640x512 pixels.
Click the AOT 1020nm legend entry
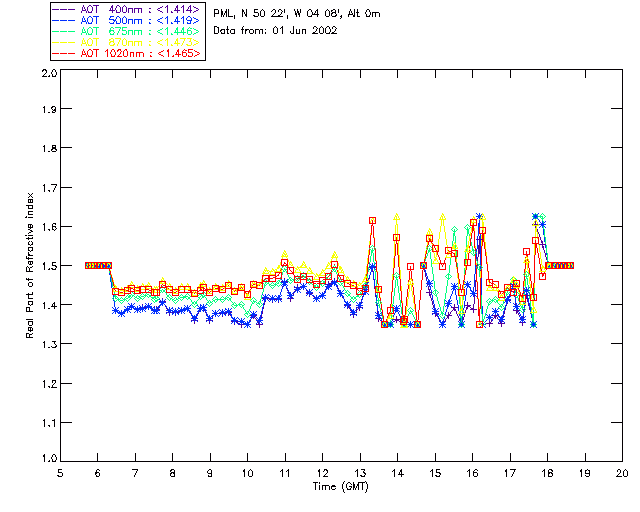pos(127,53)
